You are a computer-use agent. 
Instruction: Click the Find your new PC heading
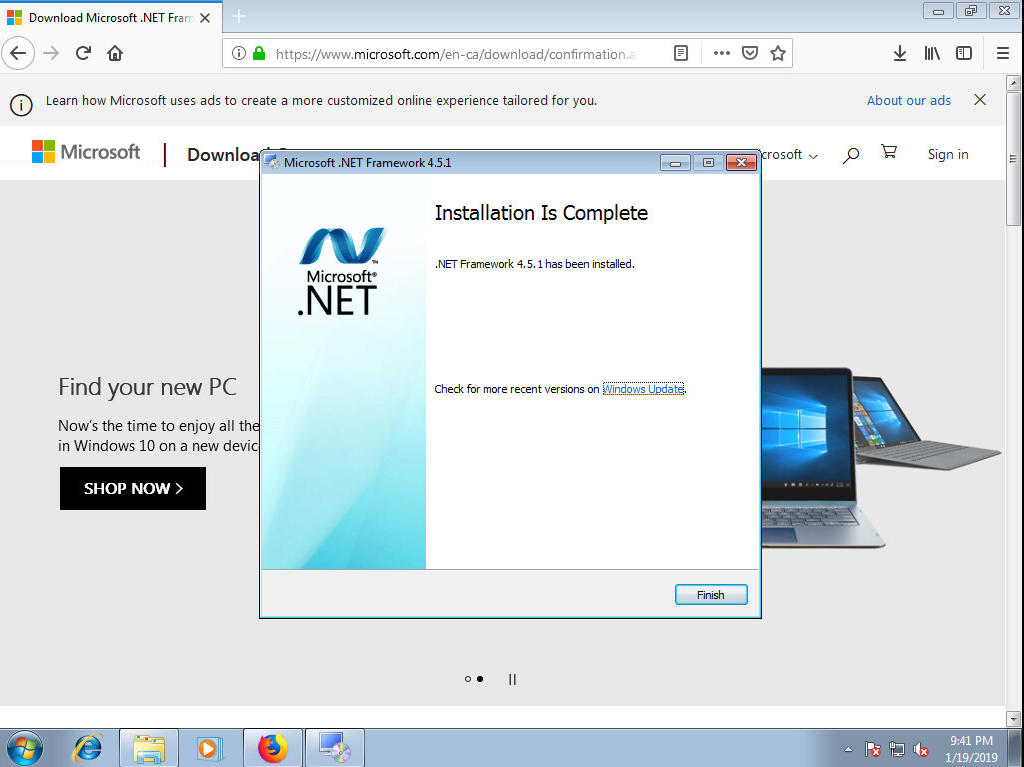pyautogui.click(x=148, y=387)
